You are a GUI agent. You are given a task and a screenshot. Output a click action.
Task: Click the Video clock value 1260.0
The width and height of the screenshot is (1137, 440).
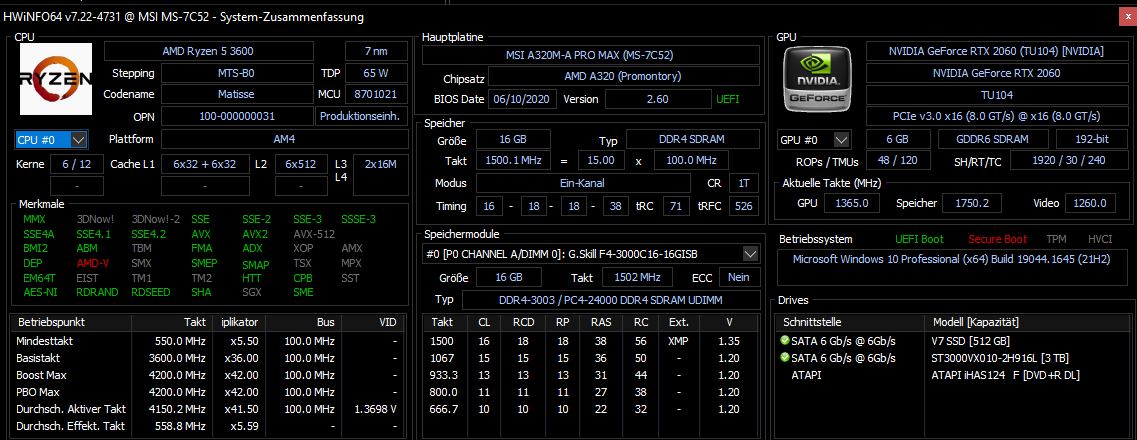coord(1091,204)
